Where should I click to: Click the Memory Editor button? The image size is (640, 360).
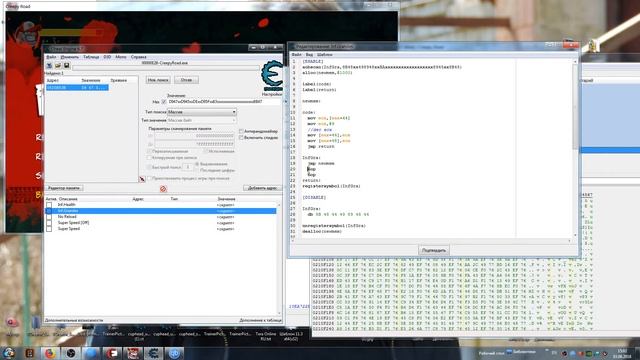point(64,188)
